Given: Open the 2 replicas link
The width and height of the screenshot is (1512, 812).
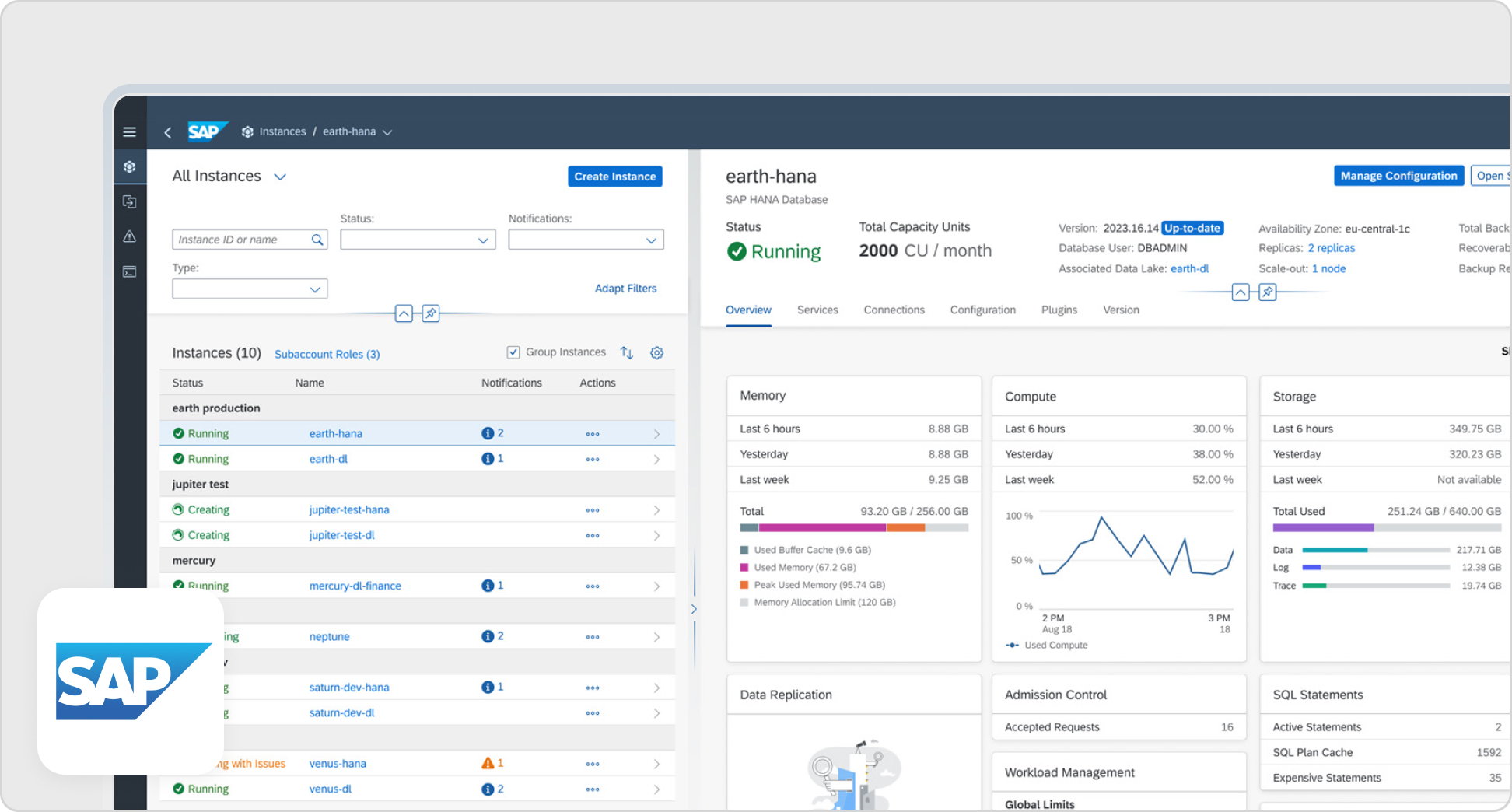Looking at the screenshot, I should (x=1331, y=248).
